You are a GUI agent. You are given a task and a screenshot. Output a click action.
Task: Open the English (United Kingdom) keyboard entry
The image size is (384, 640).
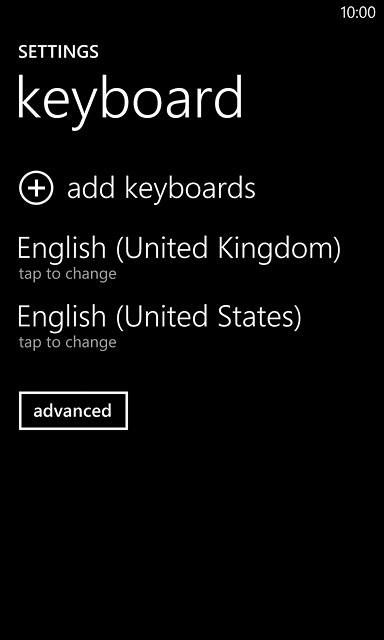(179, 257)
